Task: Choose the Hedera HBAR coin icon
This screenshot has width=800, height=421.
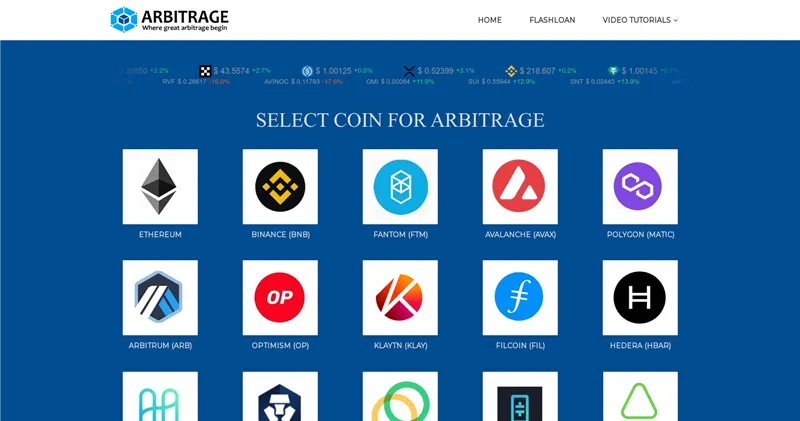Action: 640,298
